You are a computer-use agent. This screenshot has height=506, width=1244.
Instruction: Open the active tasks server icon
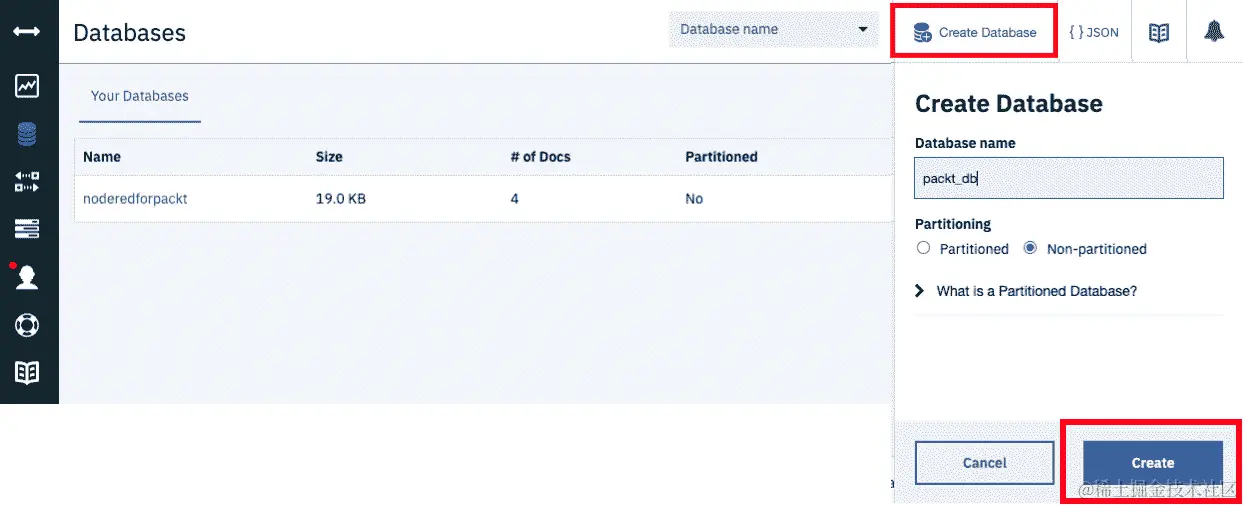27,230
